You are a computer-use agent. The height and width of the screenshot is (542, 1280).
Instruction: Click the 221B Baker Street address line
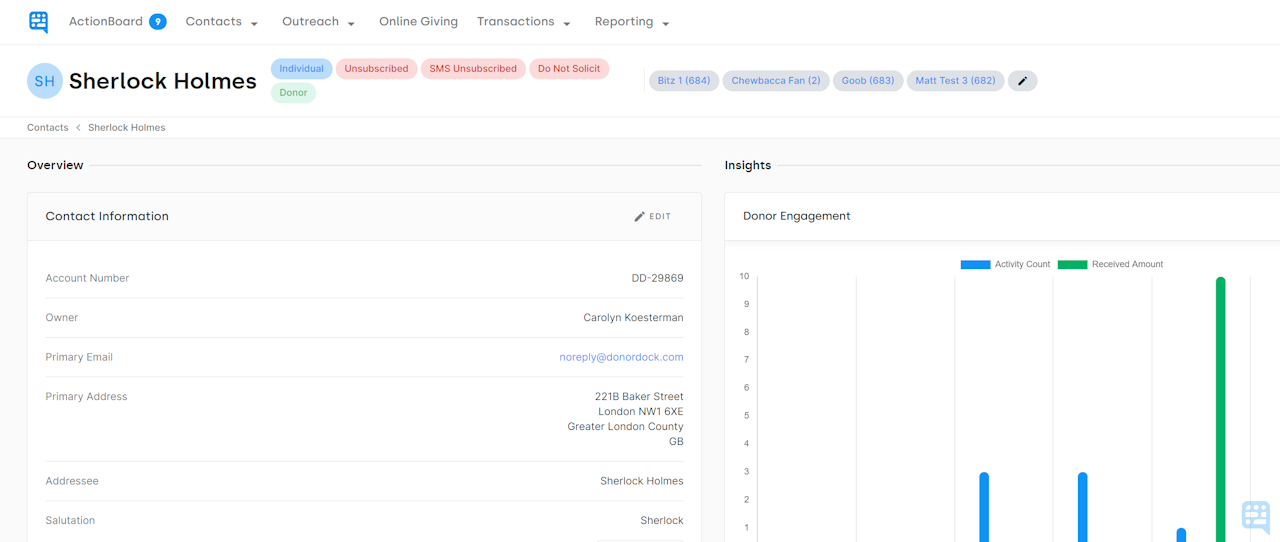(639, 397)
